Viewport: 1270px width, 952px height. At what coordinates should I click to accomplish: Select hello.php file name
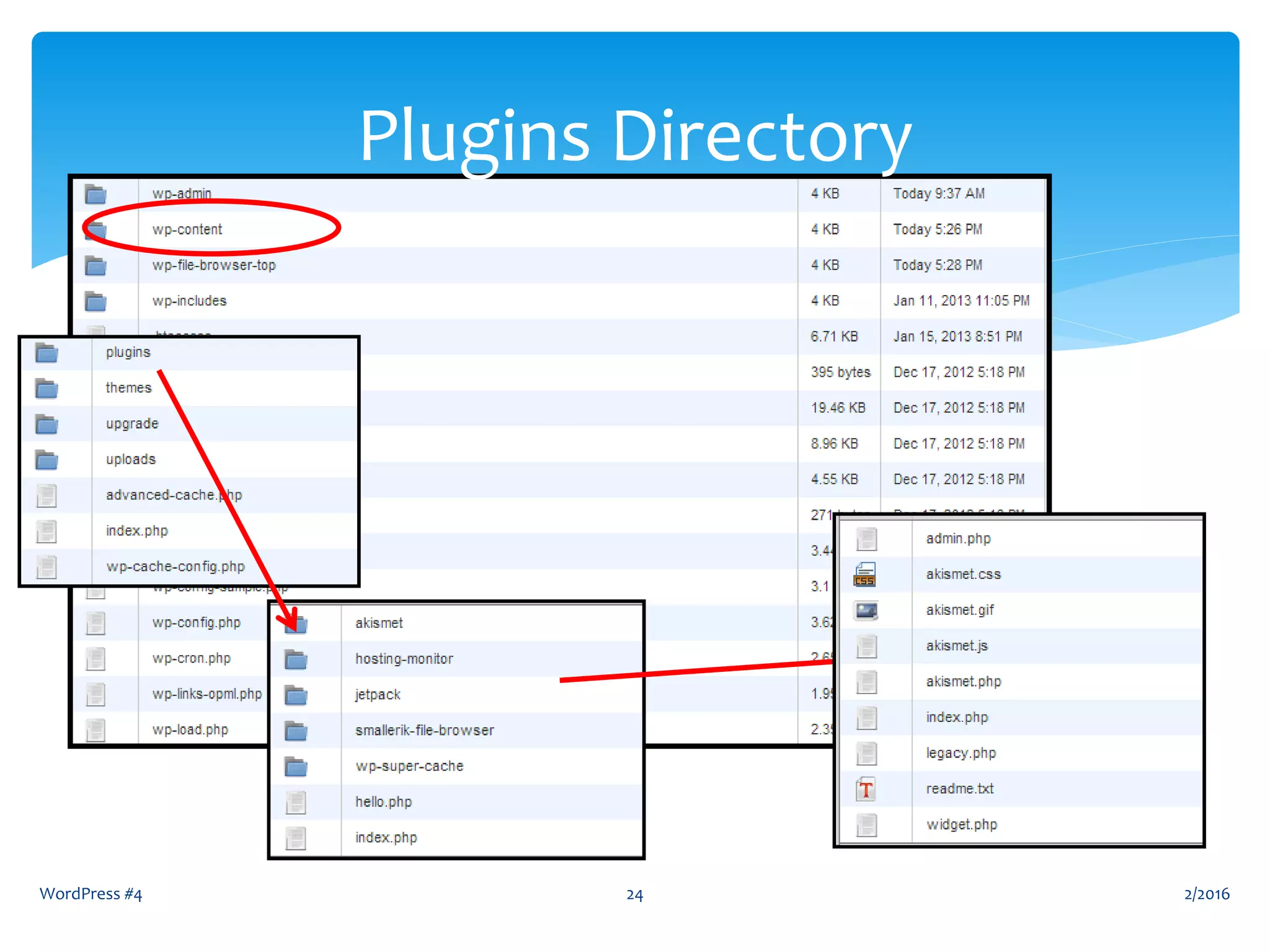tap(383, 802)
